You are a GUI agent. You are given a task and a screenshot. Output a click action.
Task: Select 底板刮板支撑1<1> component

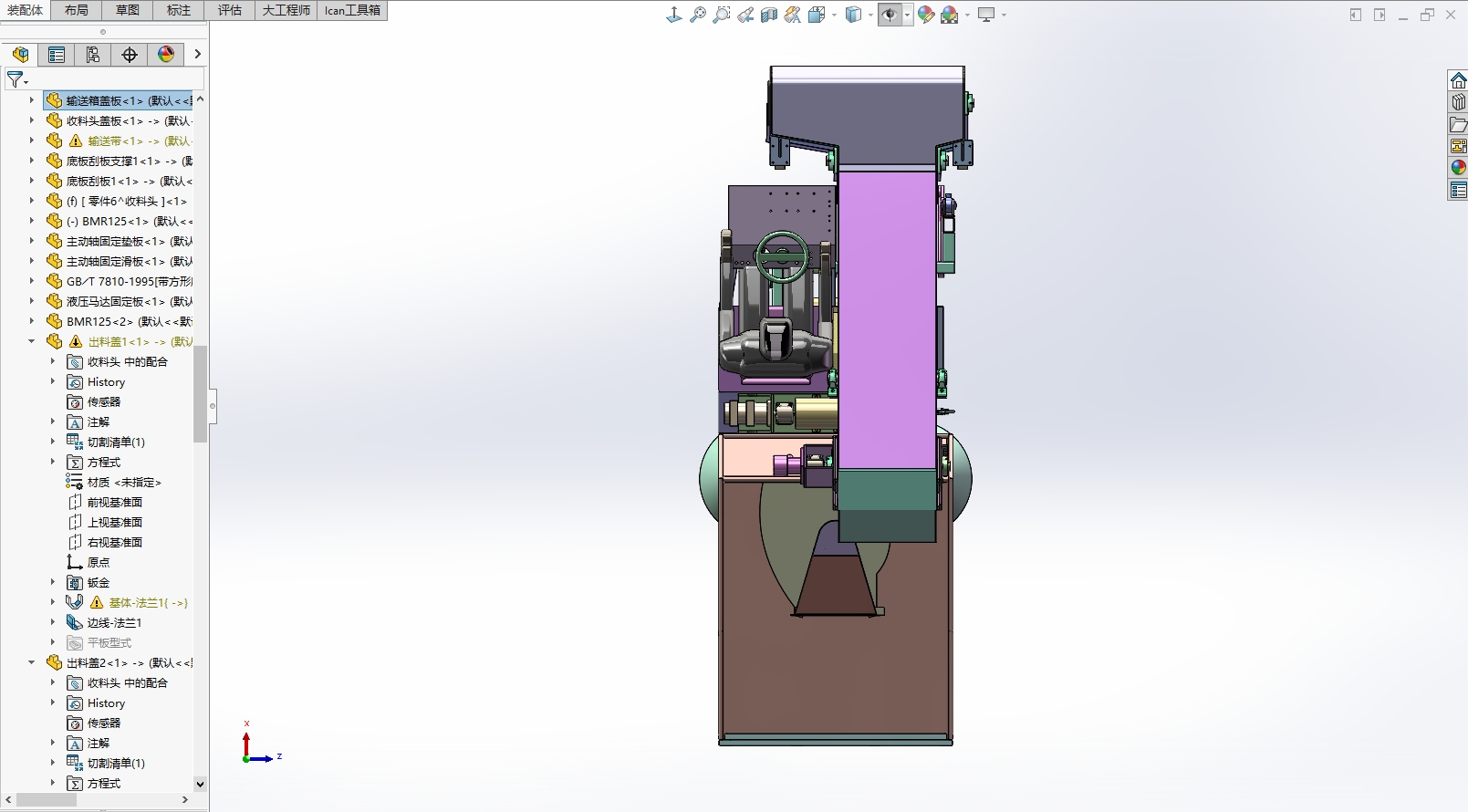(119, 161)
